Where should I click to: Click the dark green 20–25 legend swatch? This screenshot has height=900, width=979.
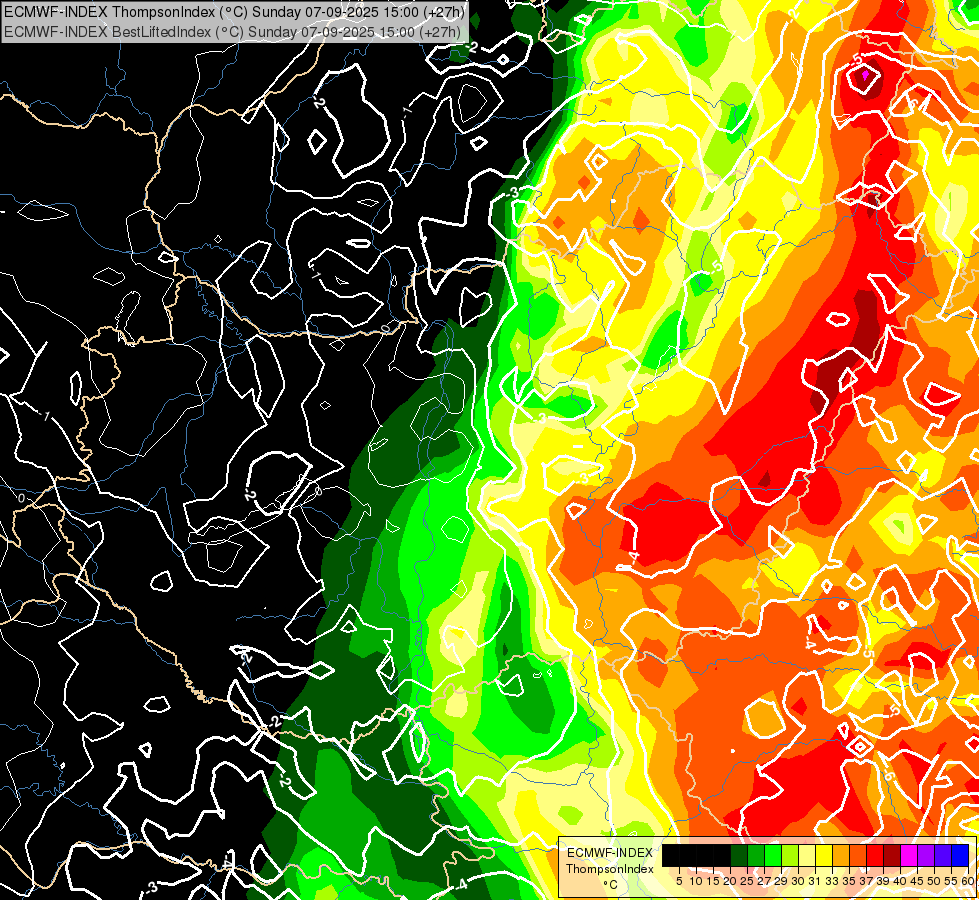pyautogui.click(x=739, y=855)
